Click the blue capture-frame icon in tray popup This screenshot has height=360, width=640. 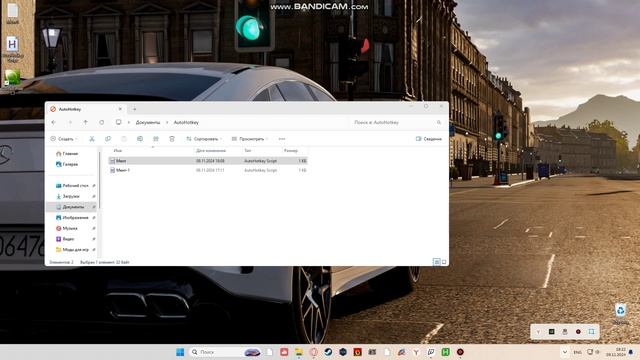[x=591, y=332]
